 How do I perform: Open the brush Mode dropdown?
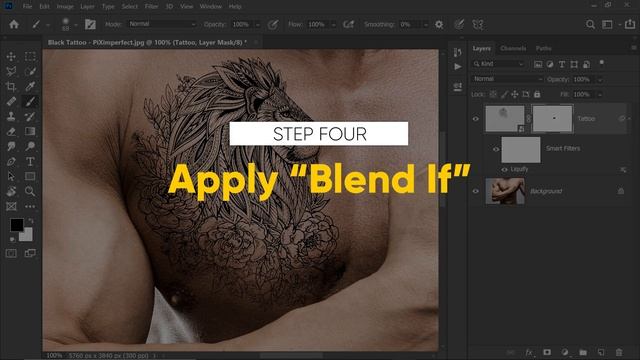pyautogui.click(x=162, y=24)
